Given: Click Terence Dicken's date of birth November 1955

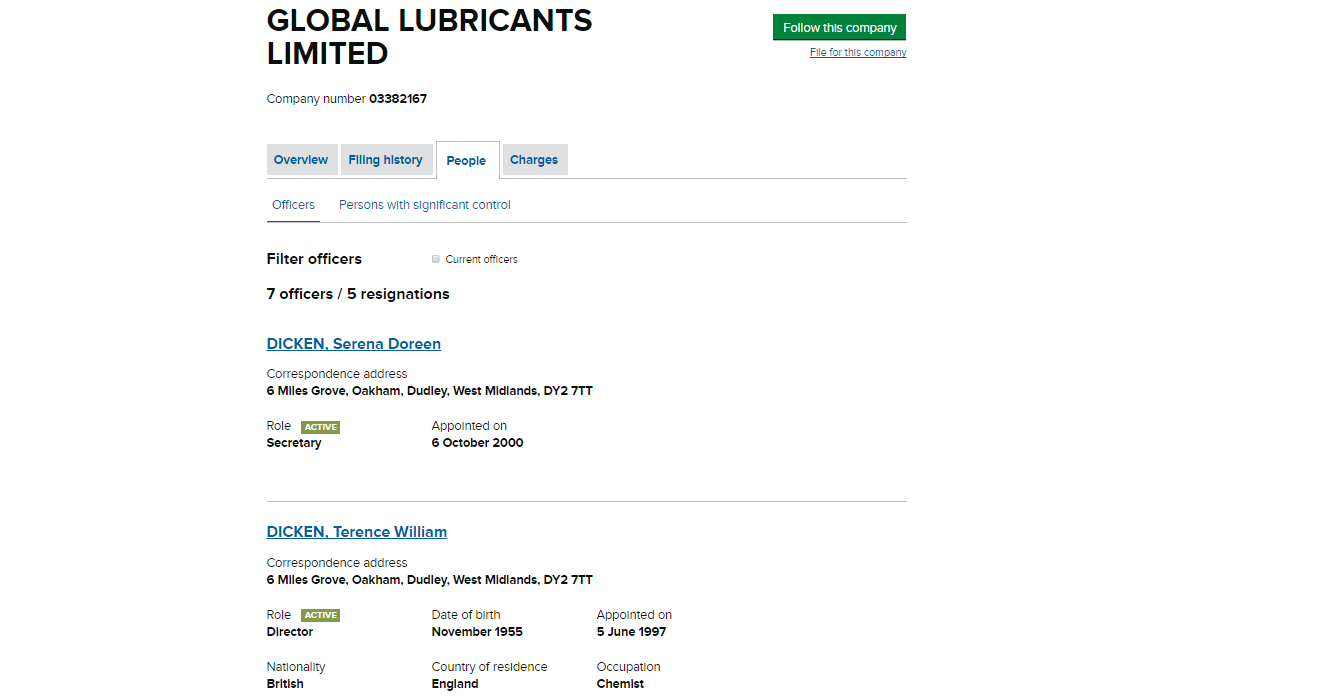Looking at the screenshot, I should coord(477,632).
